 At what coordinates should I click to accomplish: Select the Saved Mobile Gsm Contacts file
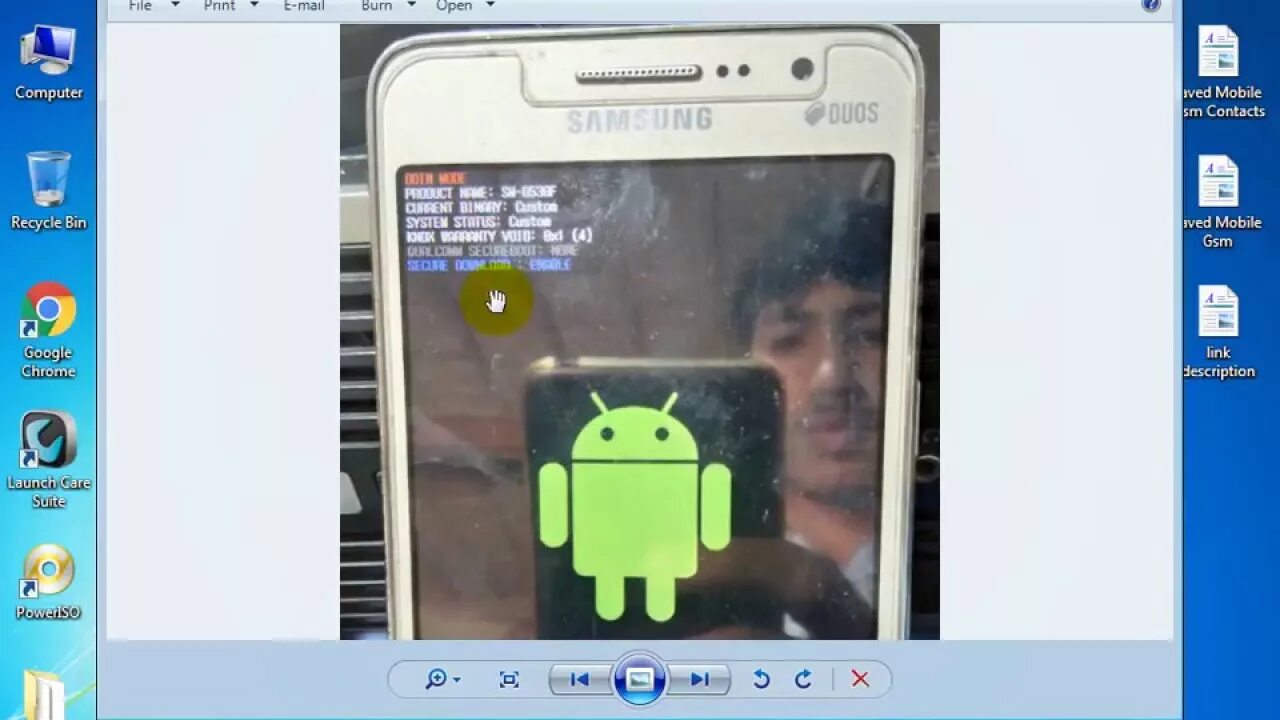pyautogui.click(x=1220, y=72)
